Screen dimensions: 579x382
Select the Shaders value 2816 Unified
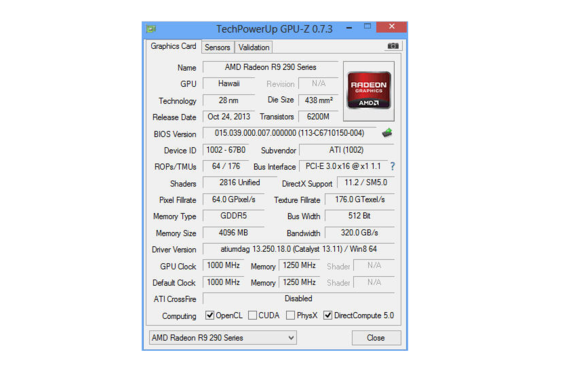[239, 183]
